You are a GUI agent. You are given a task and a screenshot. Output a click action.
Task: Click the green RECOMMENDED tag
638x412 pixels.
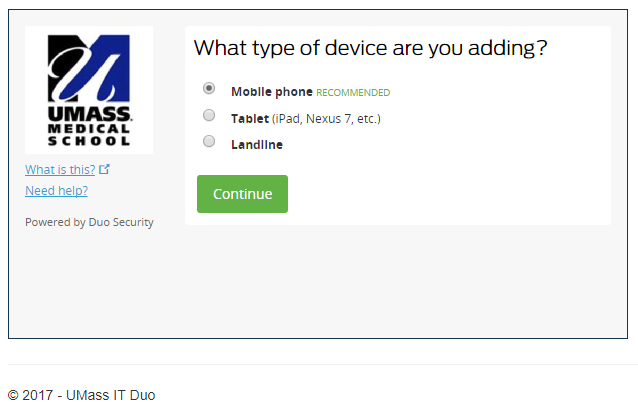(353, 93)
